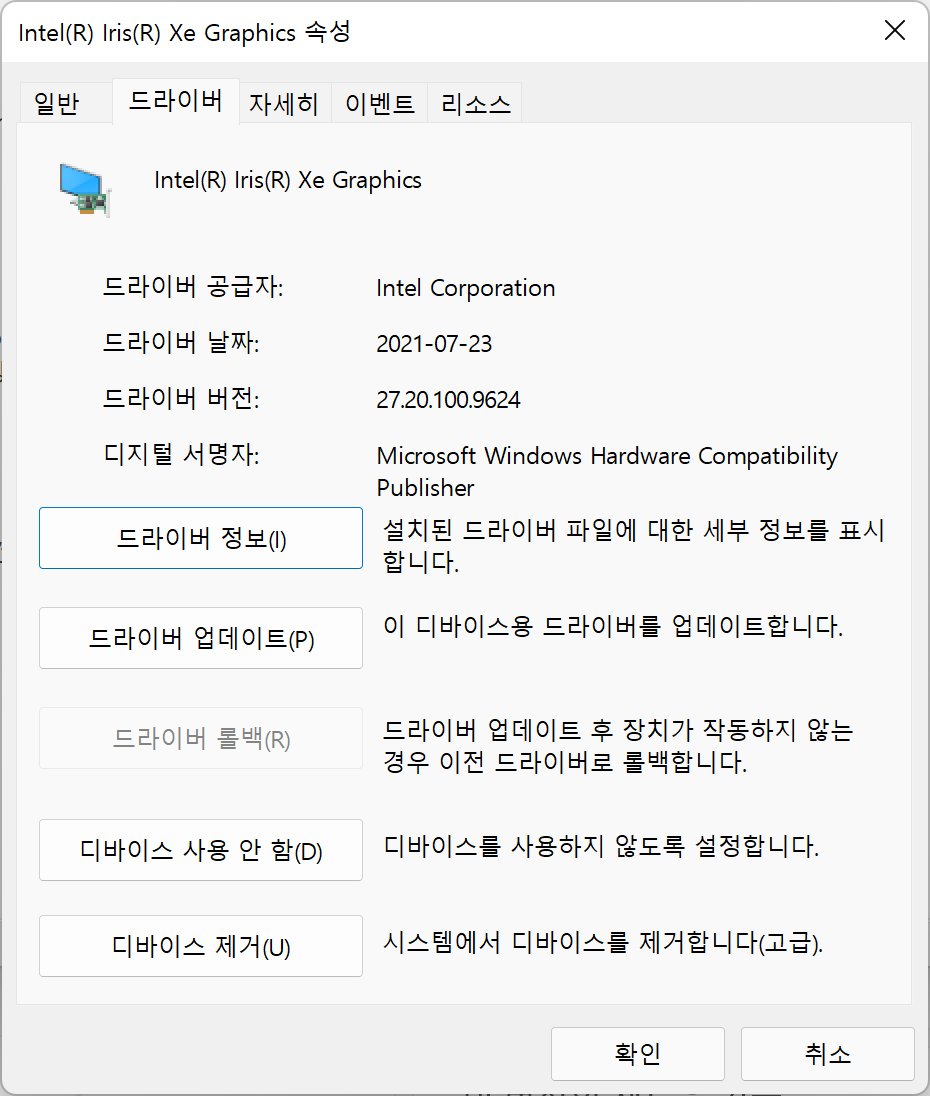
Task: Click the window title 'Intel(R) Iris(R) Xe Graphics 속성'
Action: coord(184,32)
